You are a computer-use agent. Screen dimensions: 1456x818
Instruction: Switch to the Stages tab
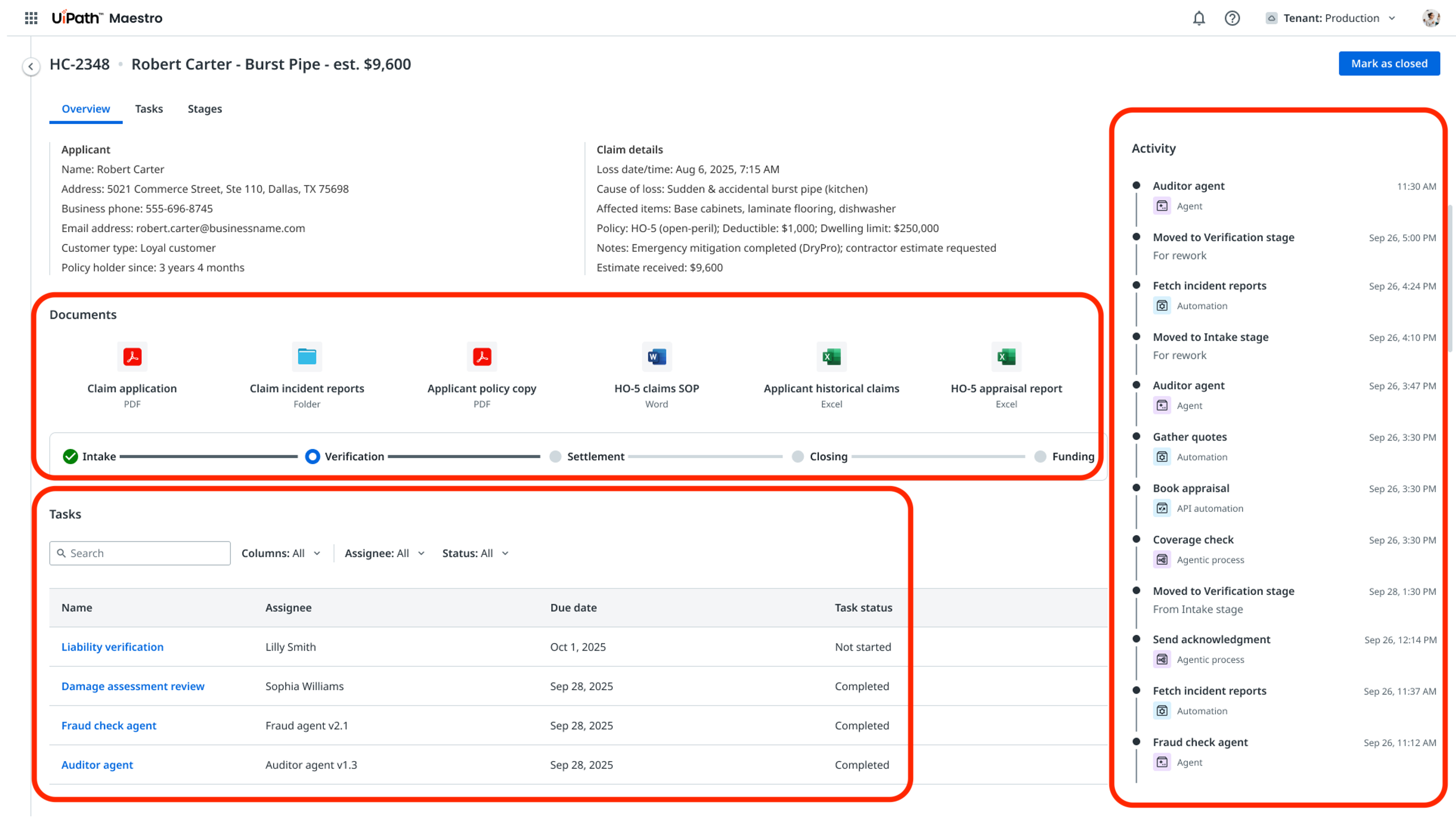click(204, 109)
